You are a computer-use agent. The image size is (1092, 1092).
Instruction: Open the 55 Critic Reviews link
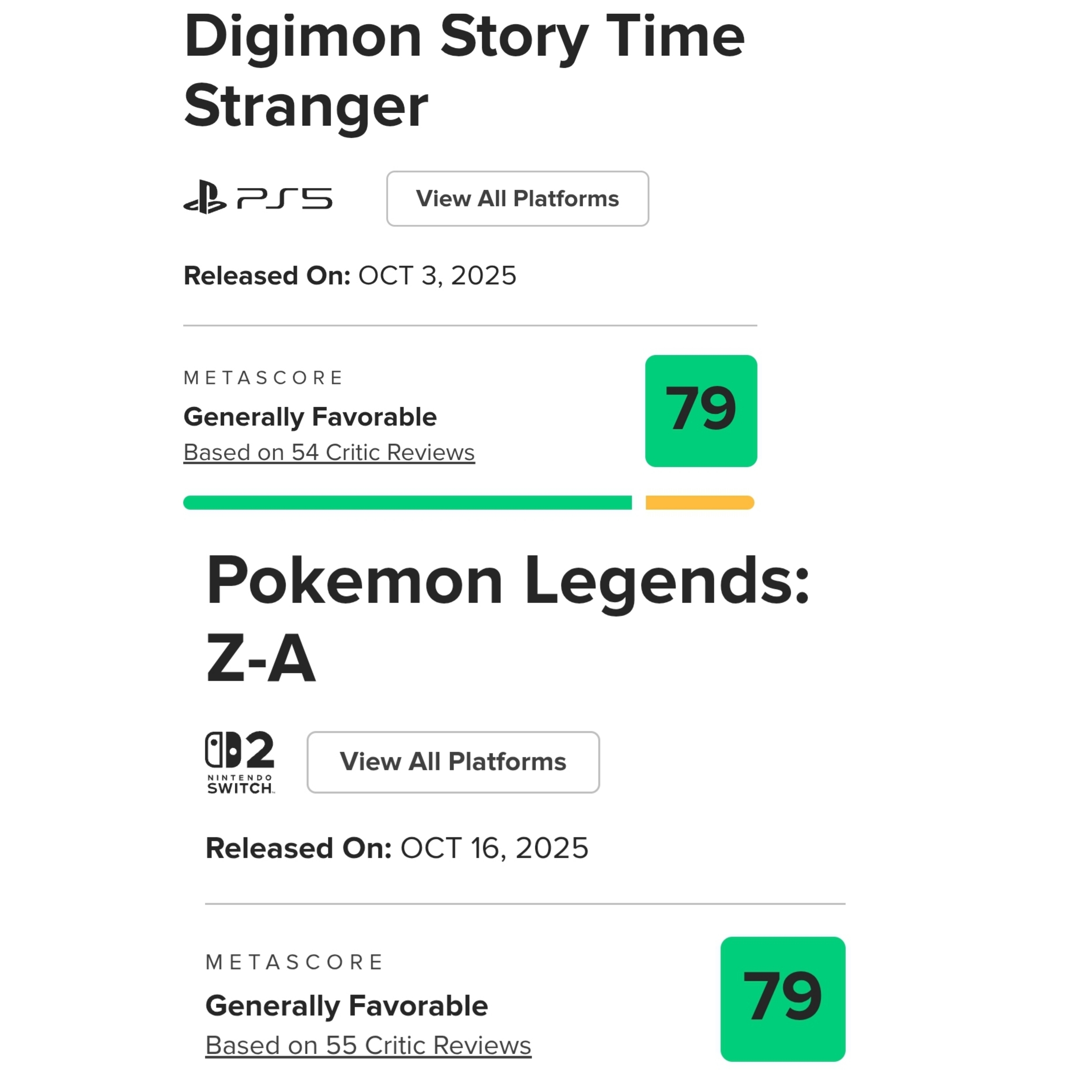click(368, 1045)
